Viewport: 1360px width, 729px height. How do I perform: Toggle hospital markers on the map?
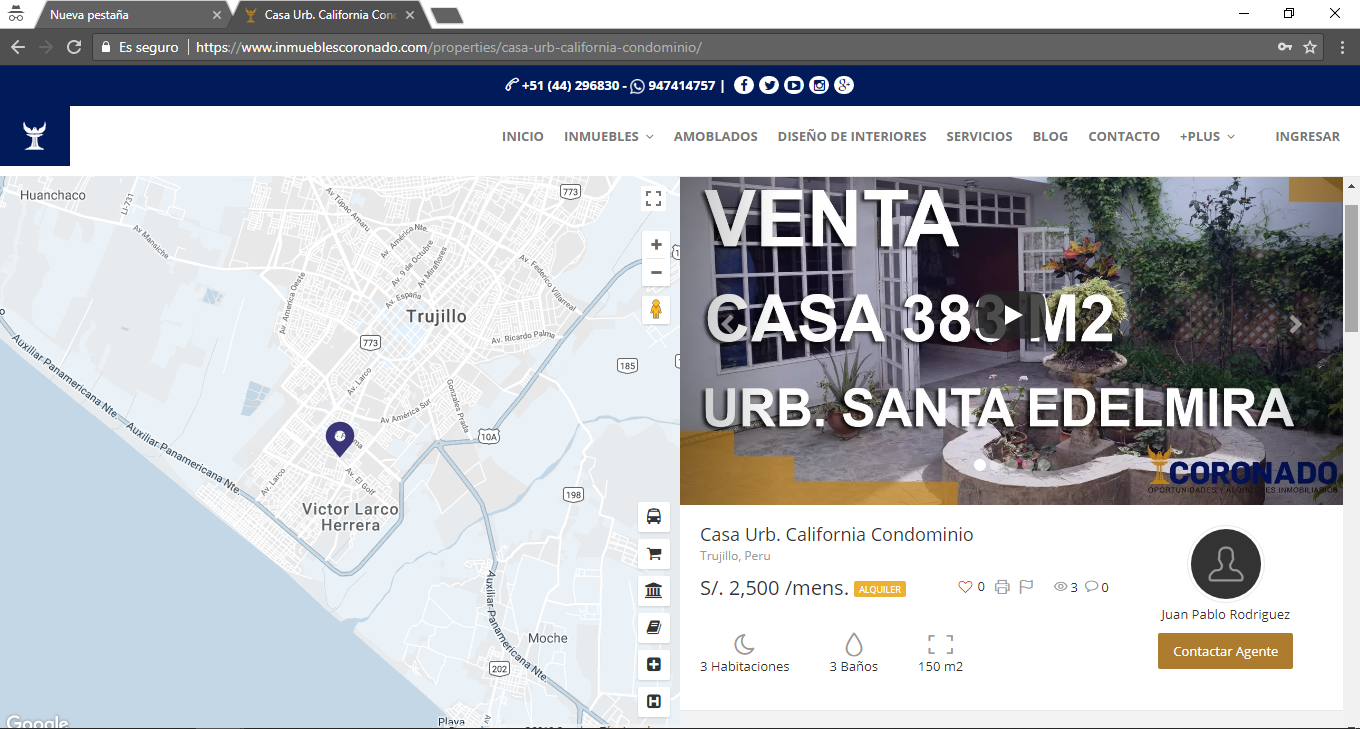coord(654,702)
